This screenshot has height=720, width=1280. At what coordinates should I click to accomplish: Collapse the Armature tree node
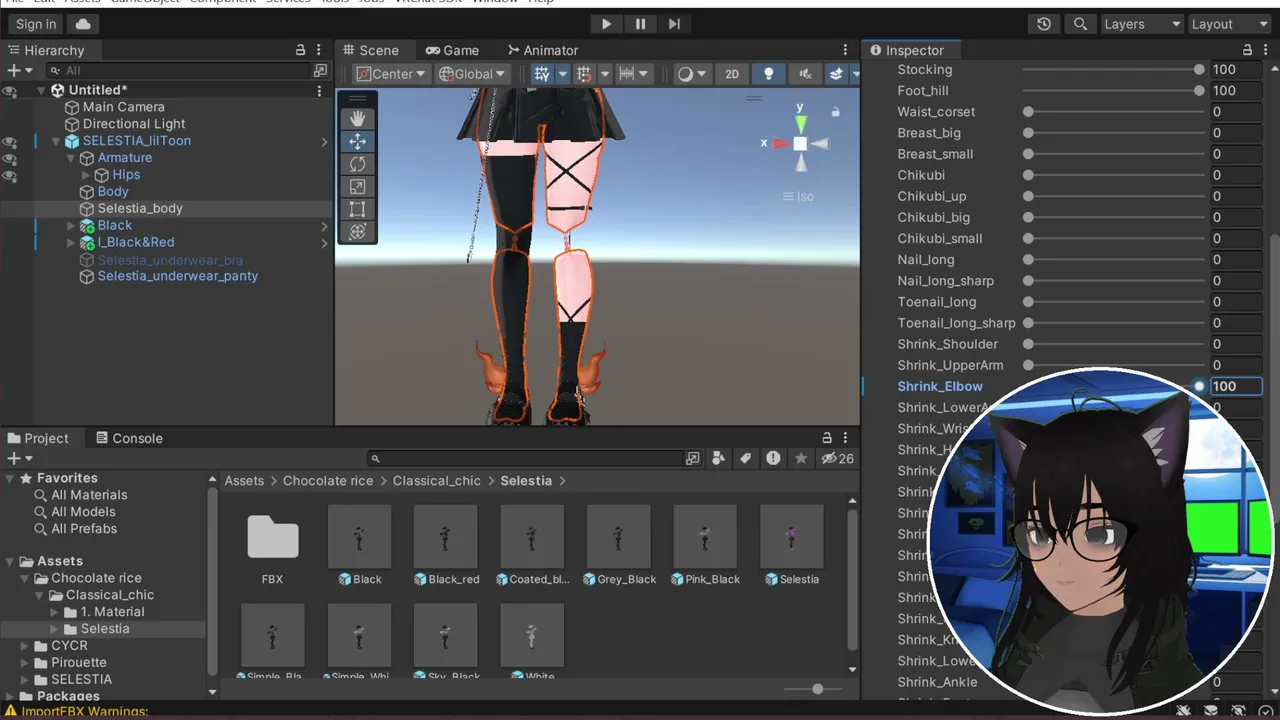pyautogui.click(x=71, y=158)
